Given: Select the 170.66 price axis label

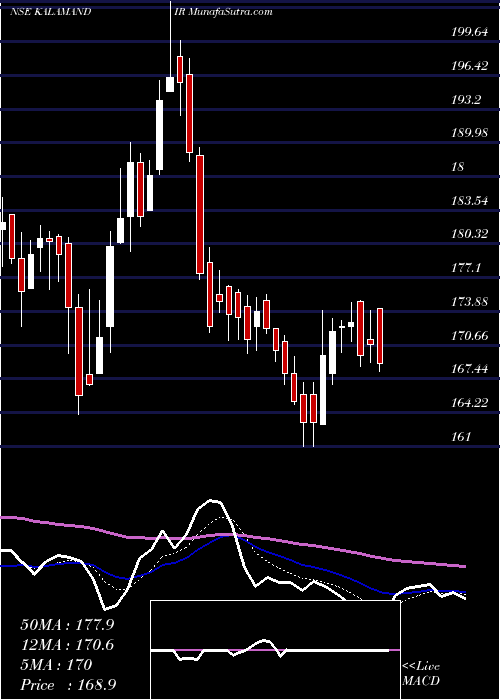Looking at the screenshot, I should pos(469,335).
